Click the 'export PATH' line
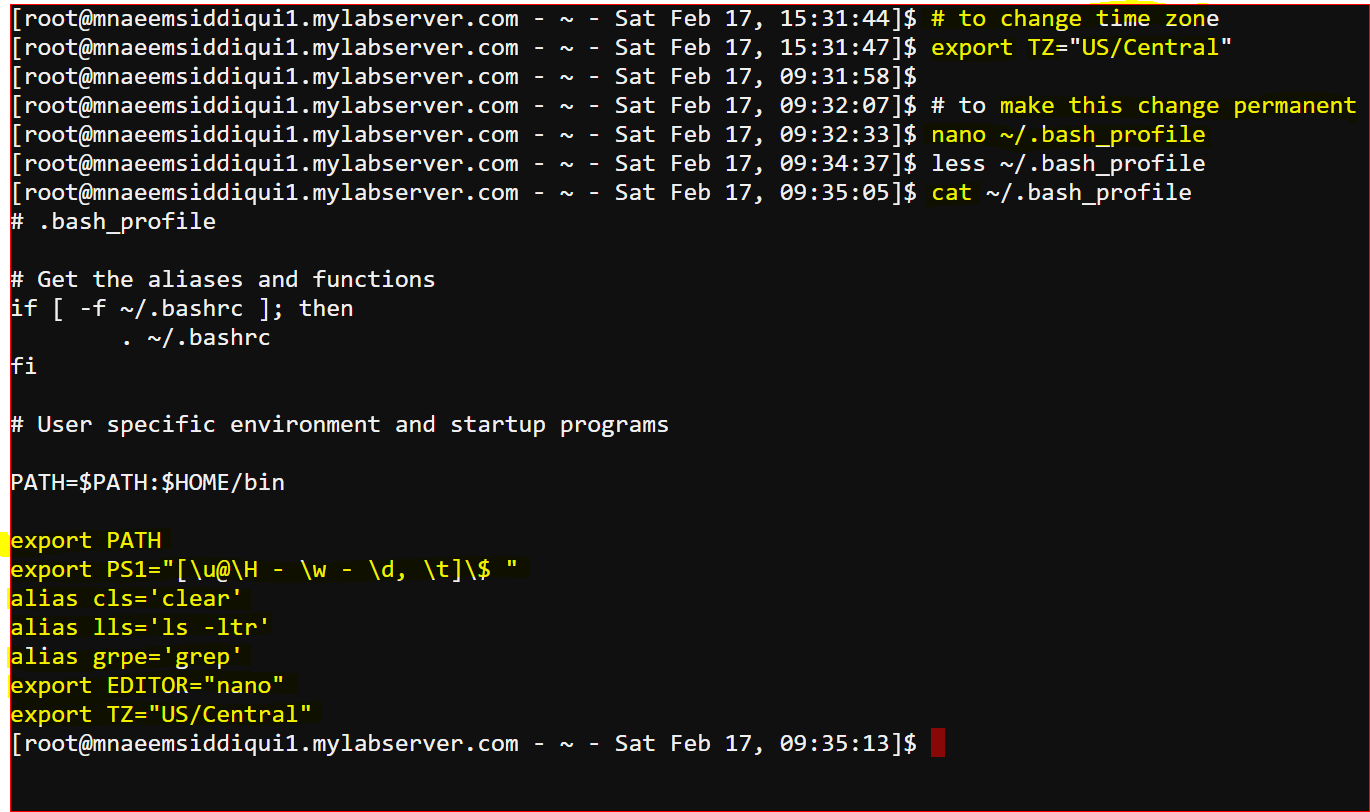Screen dimensions: 1370x812 coord(86,540)
